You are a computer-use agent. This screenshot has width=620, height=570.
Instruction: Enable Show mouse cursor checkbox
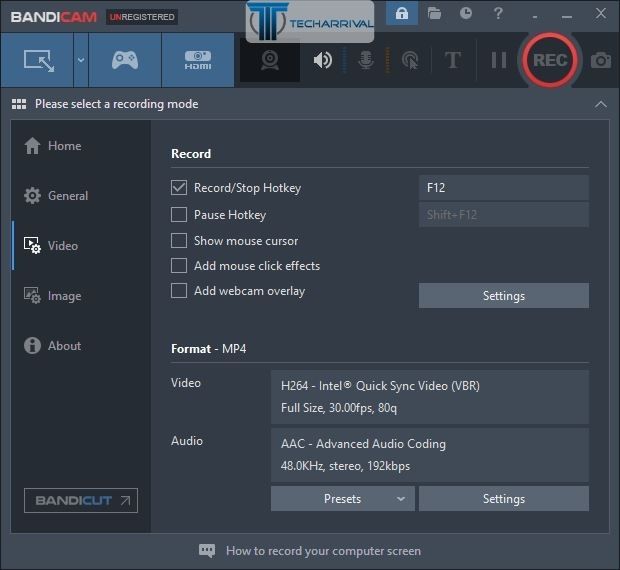[179, 240]
